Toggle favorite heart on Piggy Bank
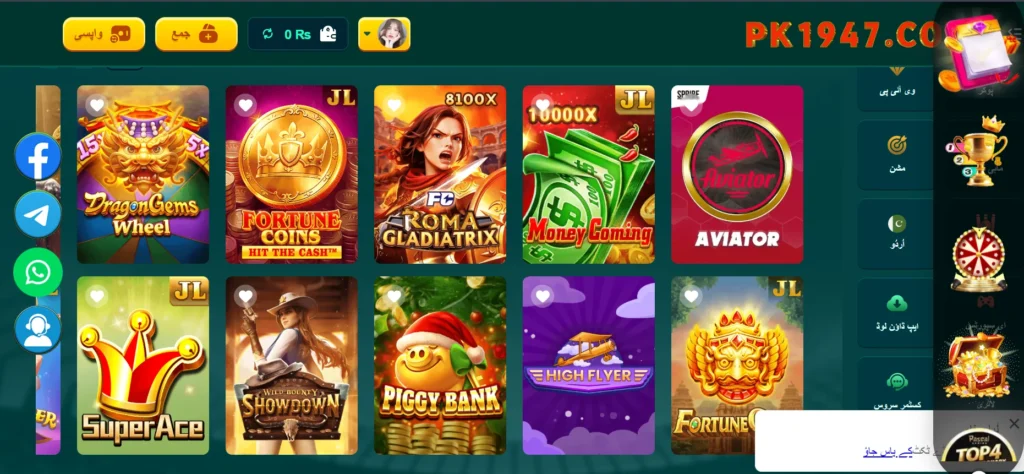The height and width of the screenshot is (474, 1024). [x=394, y=296]
